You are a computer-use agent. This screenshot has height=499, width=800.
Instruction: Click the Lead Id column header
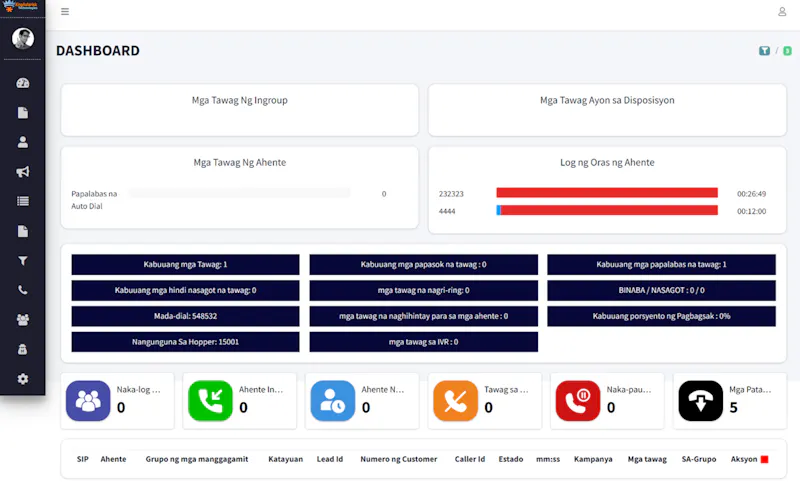[x=330, y=459]
